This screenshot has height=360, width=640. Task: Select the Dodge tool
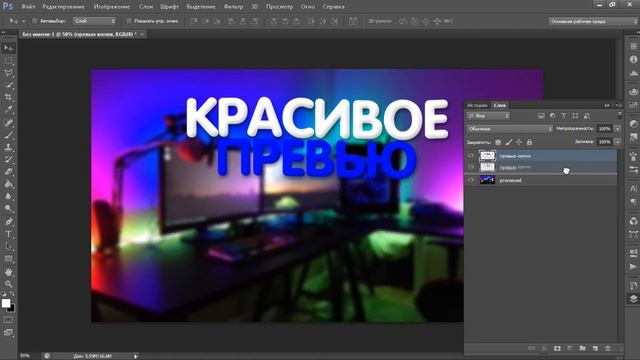(x=8, y=209)
